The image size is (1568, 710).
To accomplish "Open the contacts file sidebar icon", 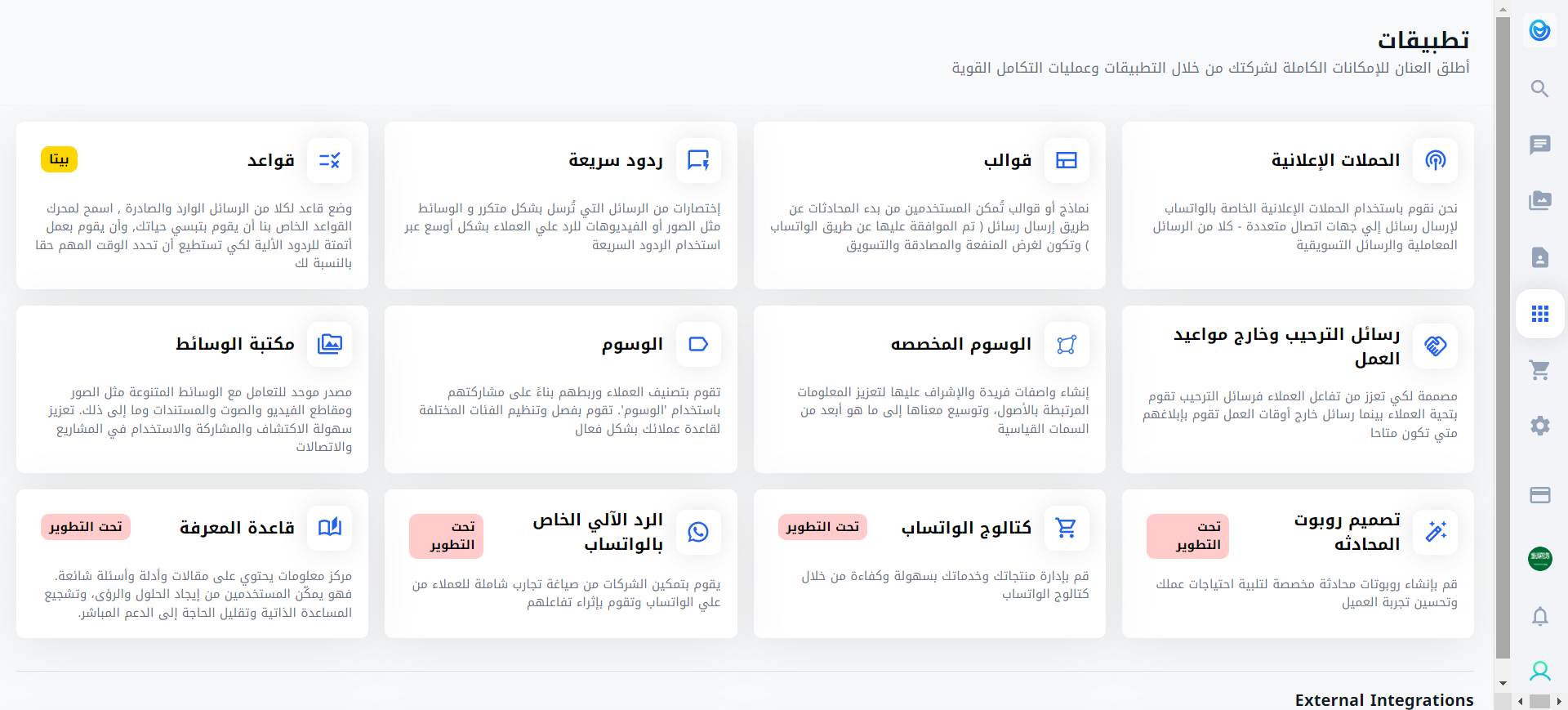I will [1539, 257].
